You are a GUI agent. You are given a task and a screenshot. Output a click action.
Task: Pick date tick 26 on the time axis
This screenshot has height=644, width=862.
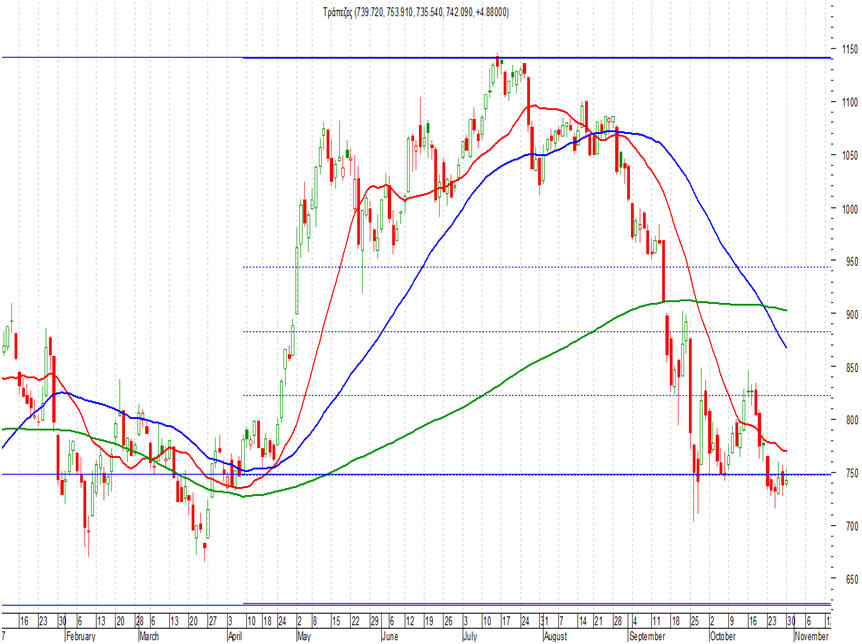[449, 621]
